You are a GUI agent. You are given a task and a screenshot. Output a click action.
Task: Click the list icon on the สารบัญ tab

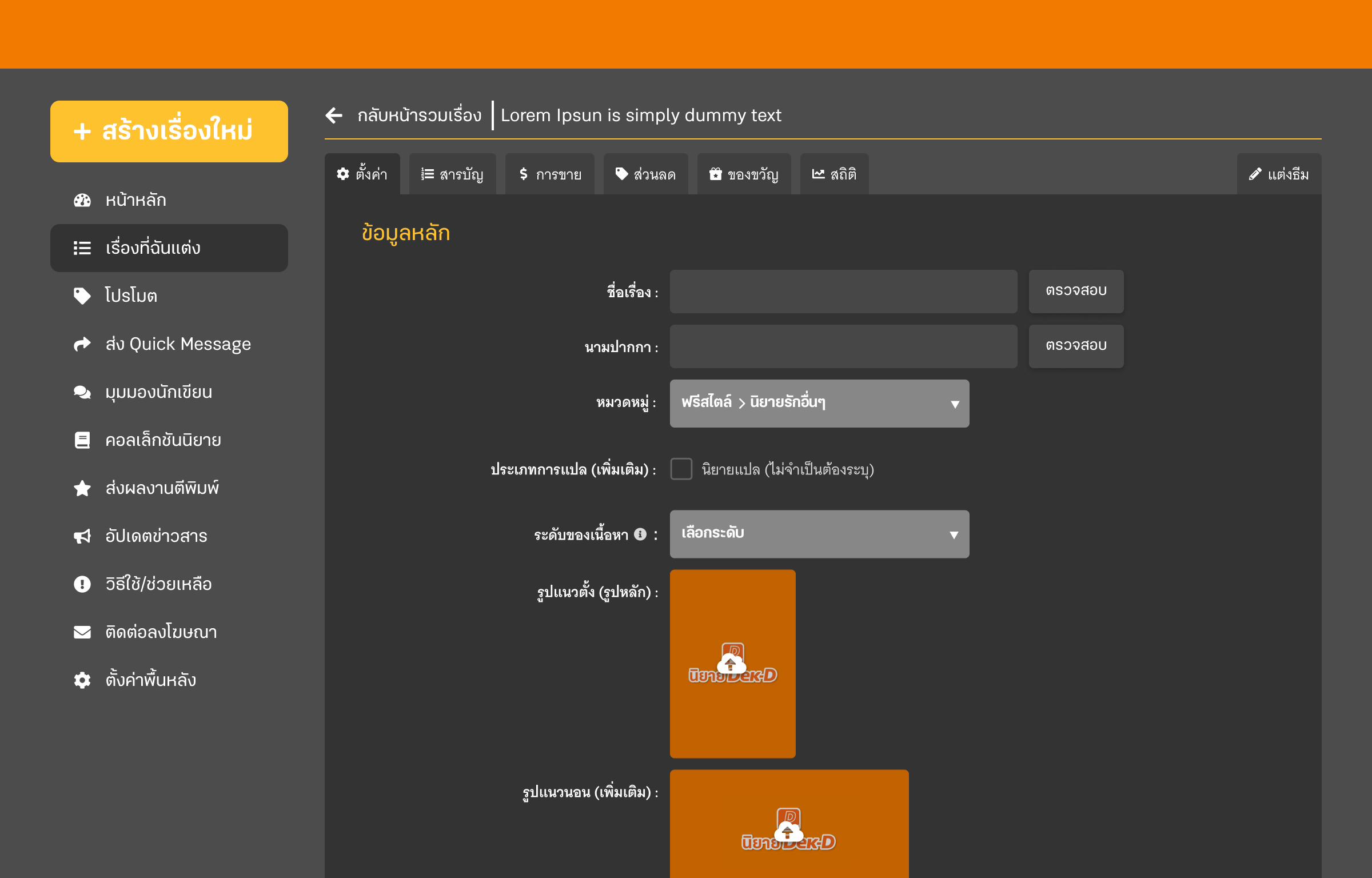(x=428, y=174)
